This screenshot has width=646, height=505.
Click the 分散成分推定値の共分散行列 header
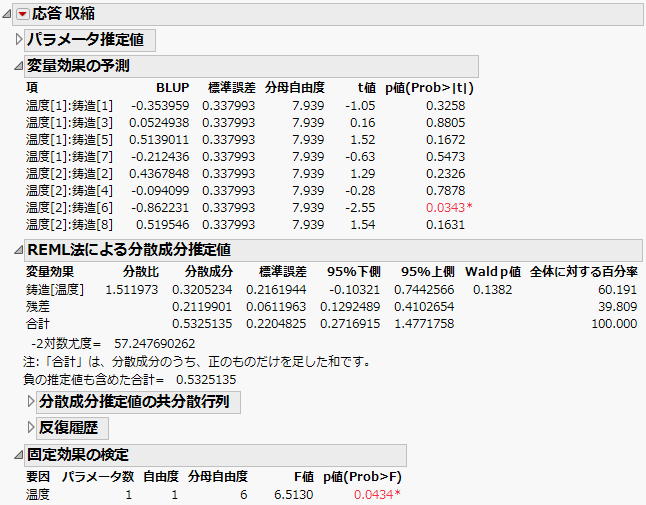pos(138,402)
